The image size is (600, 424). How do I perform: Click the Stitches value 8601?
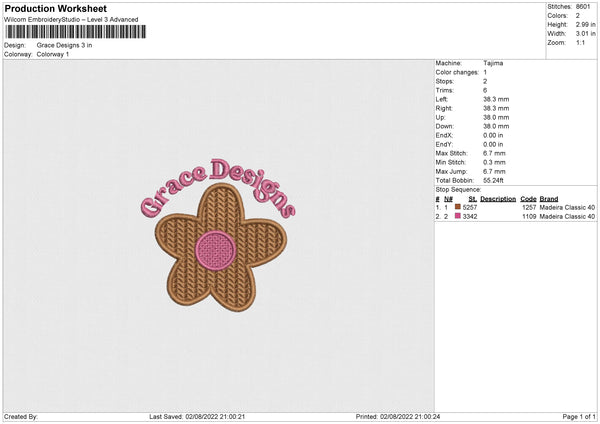(583, 7)
